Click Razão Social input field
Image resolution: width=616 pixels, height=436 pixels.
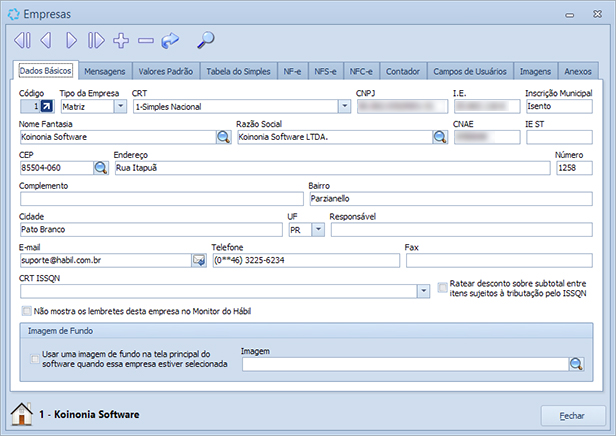tap(335, 137)
